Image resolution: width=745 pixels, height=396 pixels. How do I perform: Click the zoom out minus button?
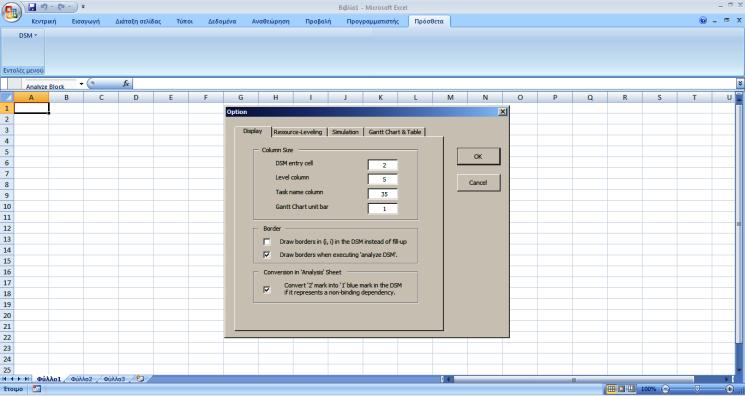point(666,389)
